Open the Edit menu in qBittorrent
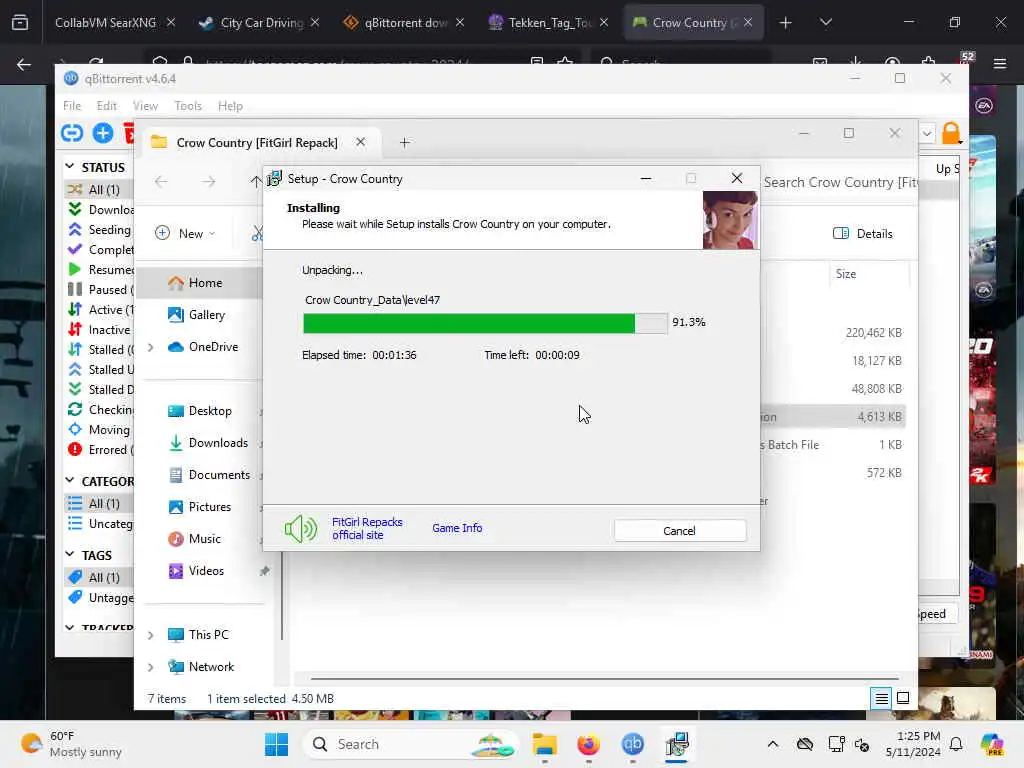Image resolution: width=1024 pixels, height=768 pixels. pyautogui.click(x=106, y=105)
